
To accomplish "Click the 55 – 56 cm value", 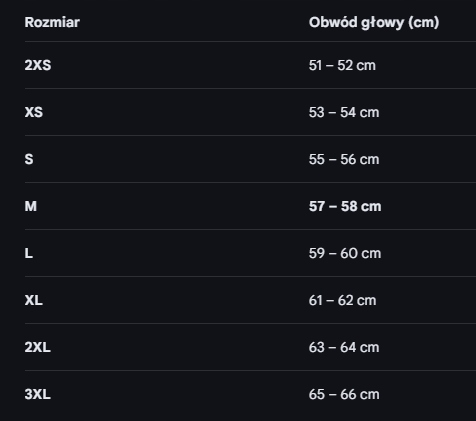I will point(344,159).
